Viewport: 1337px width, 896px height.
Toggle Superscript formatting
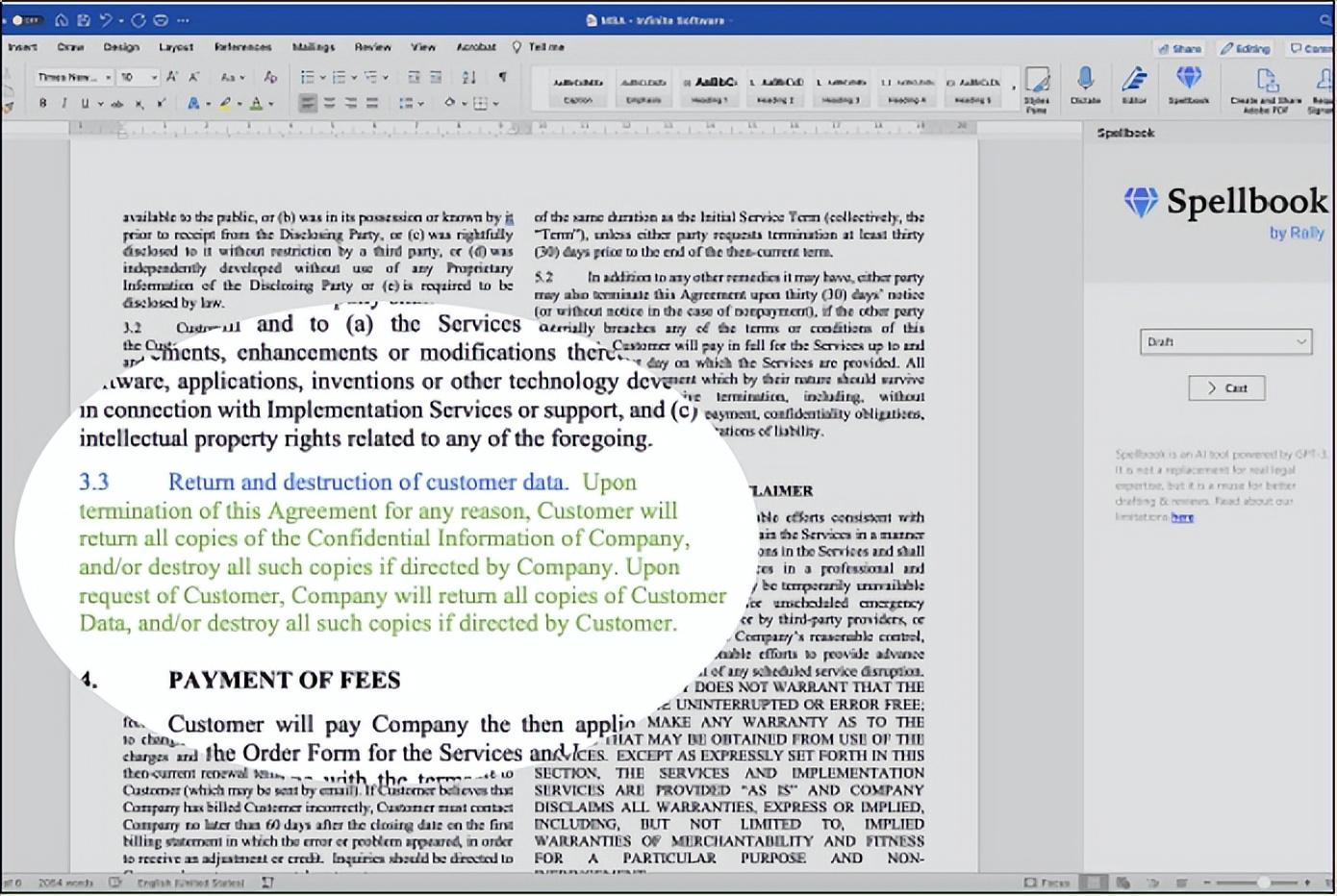tap(161, 103)
